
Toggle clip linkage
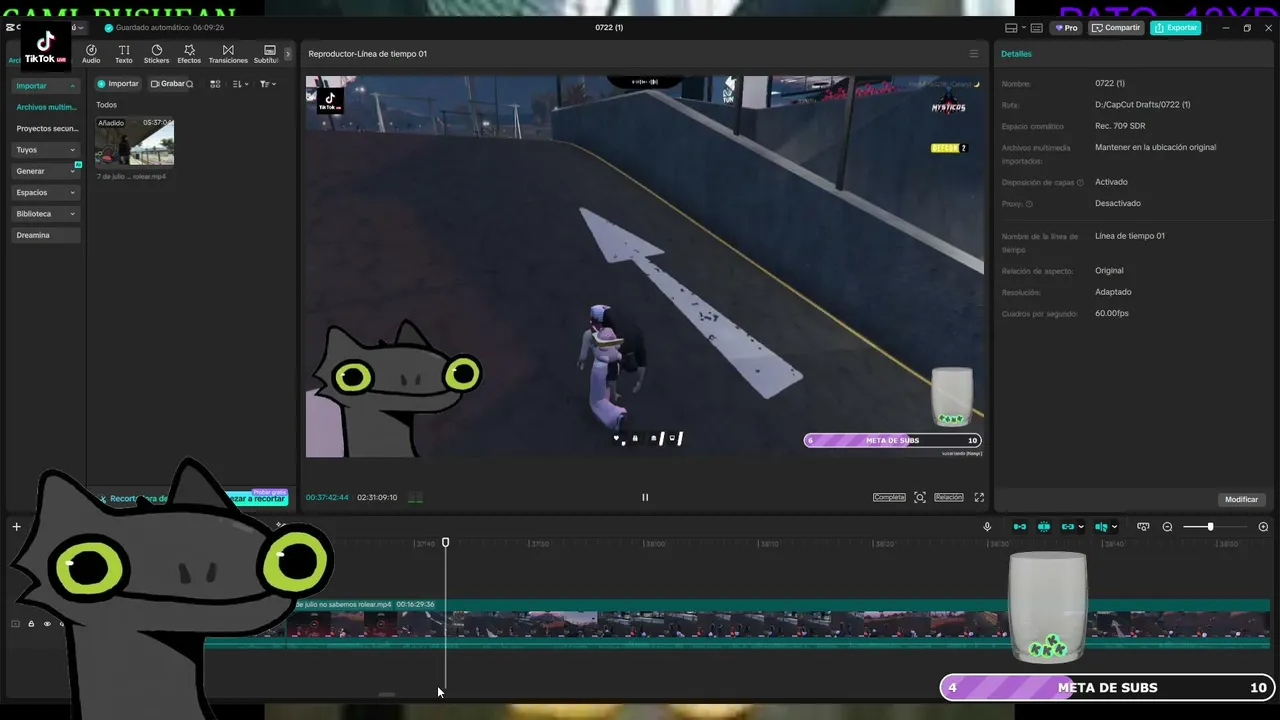(1067, 527)
